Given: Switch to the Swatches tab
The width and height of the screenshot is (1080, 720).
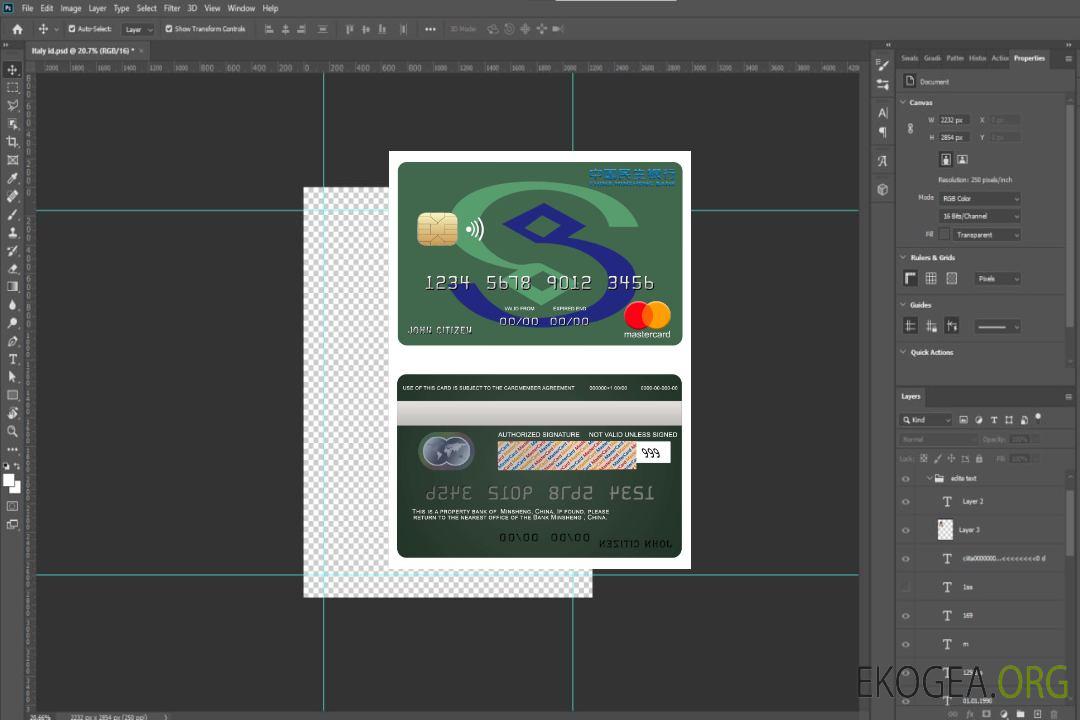Looking at the screenshot, I should click(909, 59).
